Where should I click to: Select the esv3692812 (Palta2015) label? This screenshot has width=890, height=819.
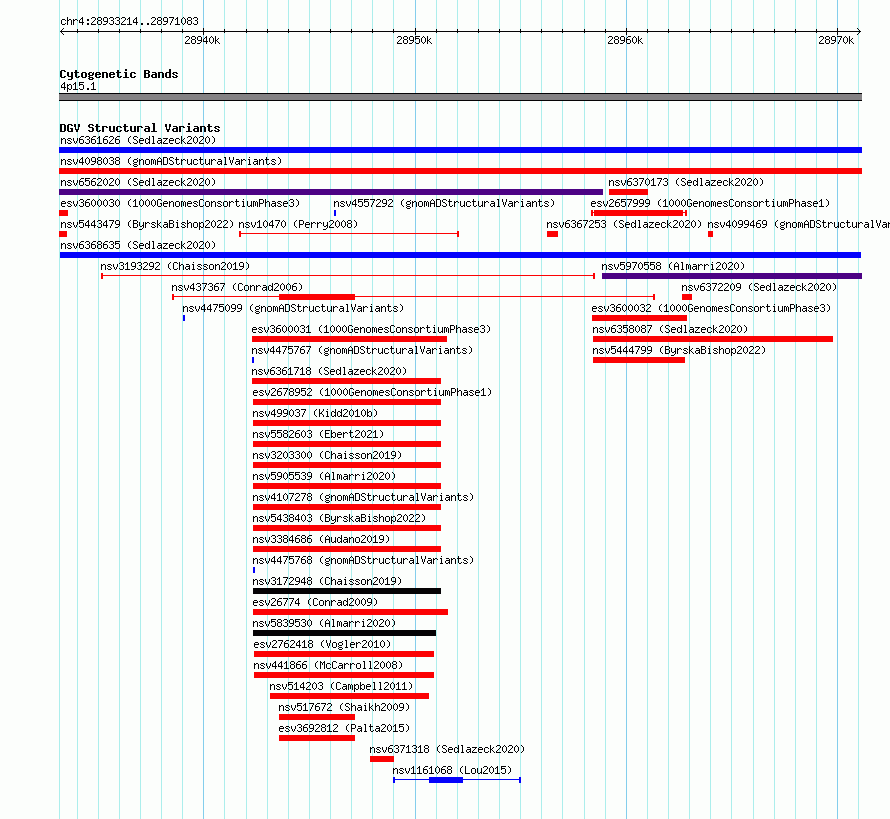click(344, 728)
